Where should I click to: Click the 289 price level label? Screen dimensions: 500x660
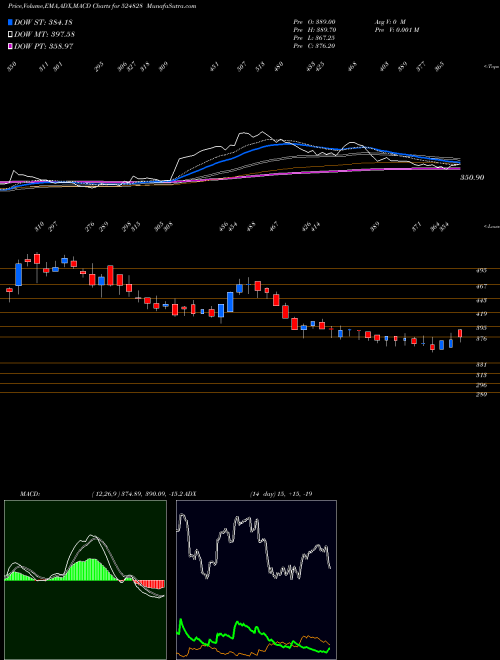click(482, 395)
